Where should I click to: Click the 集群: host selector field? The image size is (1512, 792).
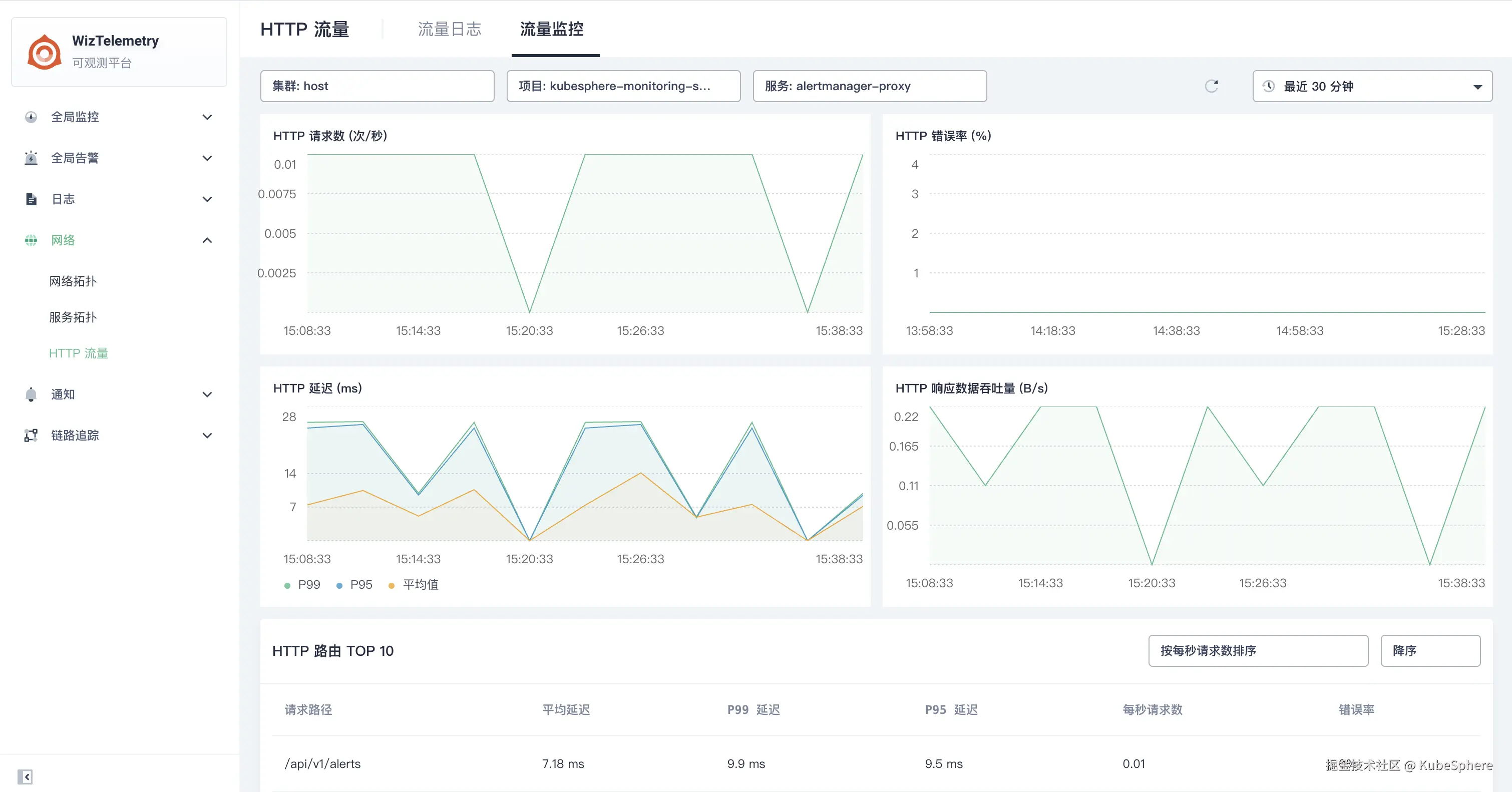[377, 86]
